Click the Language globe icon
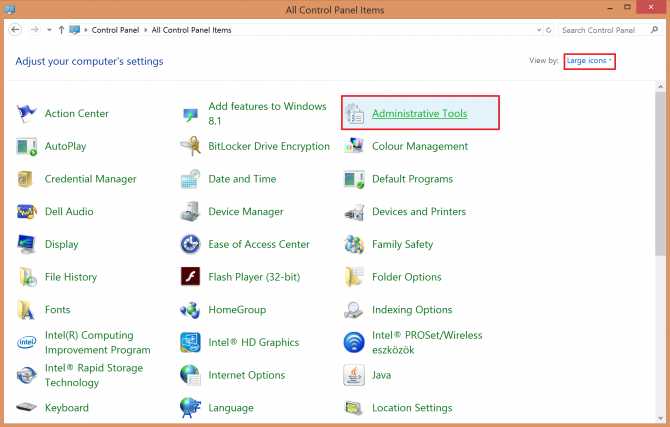The image size is (670, 427). tap(190, 408)
